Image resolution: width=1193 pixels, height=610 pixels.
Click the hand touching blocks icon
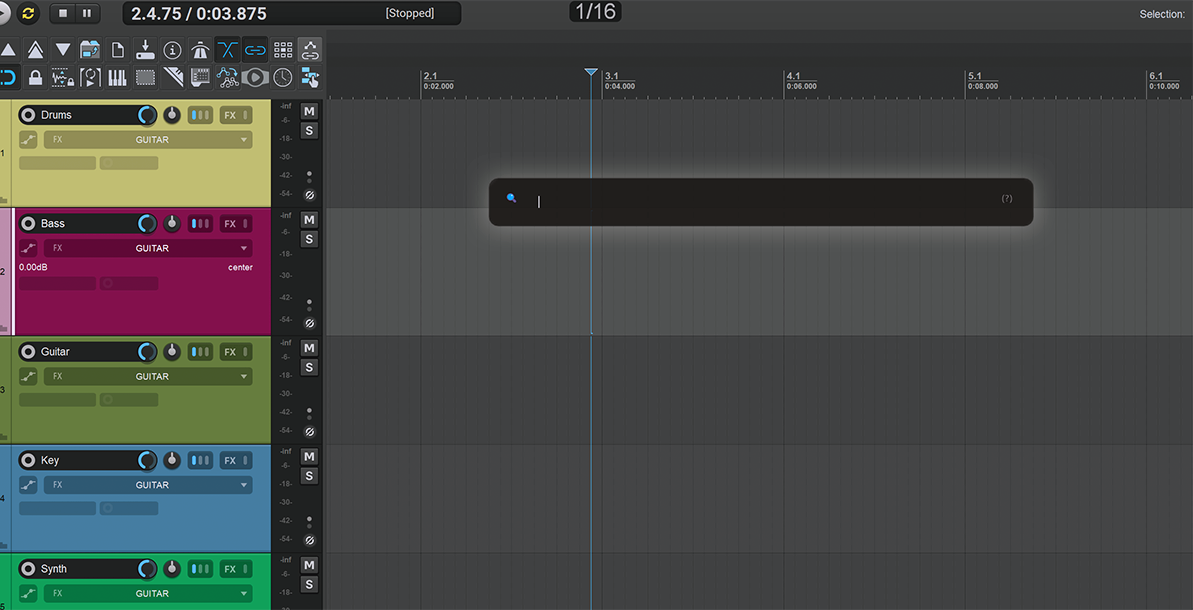pyautogui.click(x=310, y=77)
